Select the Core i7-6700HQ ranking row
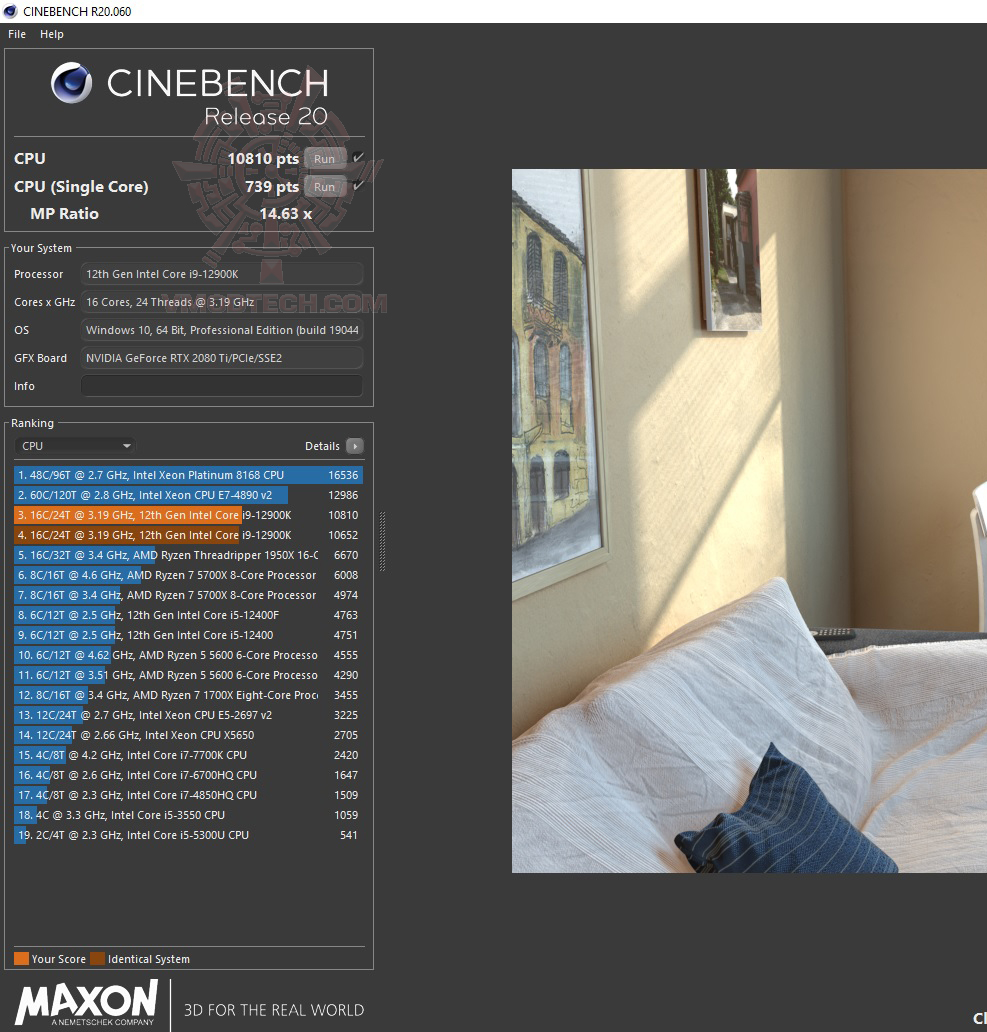Image resolution: width=987 pixels, height=1032 pixels. coord(188,775)
